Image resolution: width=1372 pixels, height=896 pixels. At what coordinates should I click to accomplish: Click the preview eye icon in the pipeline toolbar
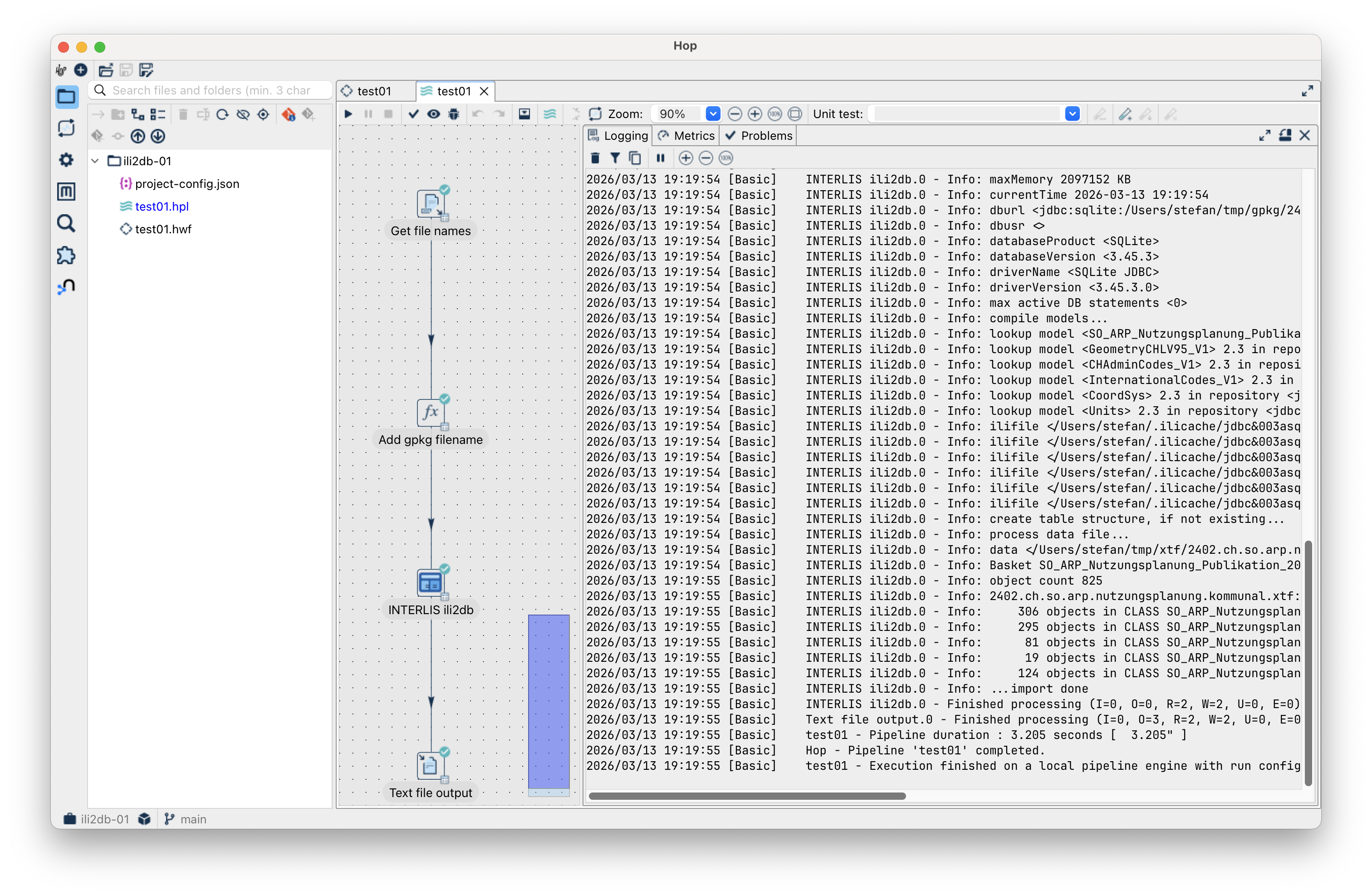433,114
